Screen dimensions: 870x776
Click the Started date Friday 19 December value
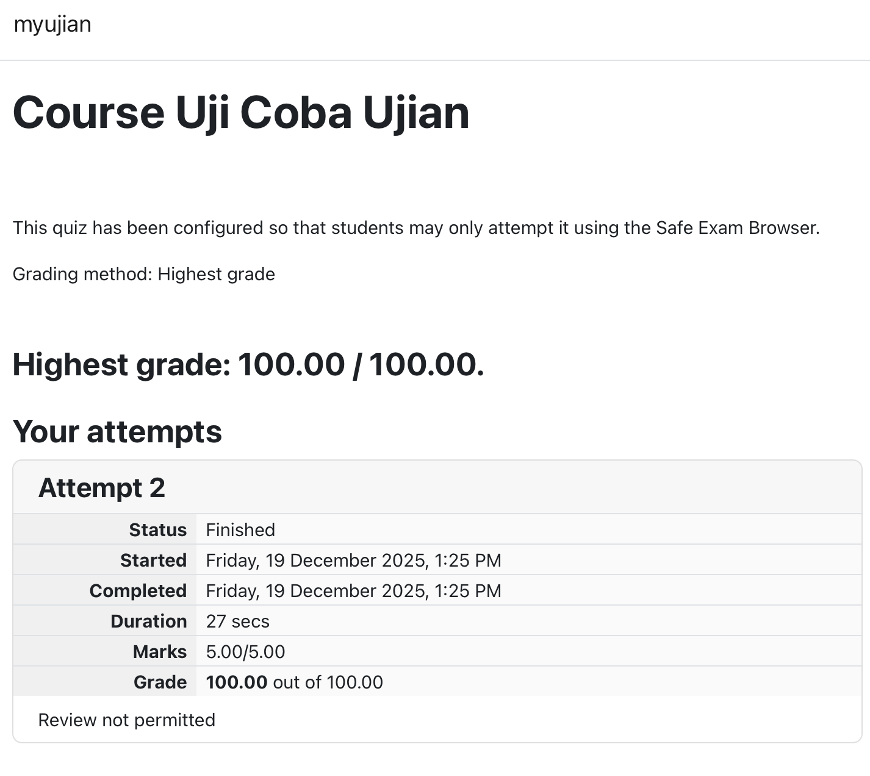353,560
